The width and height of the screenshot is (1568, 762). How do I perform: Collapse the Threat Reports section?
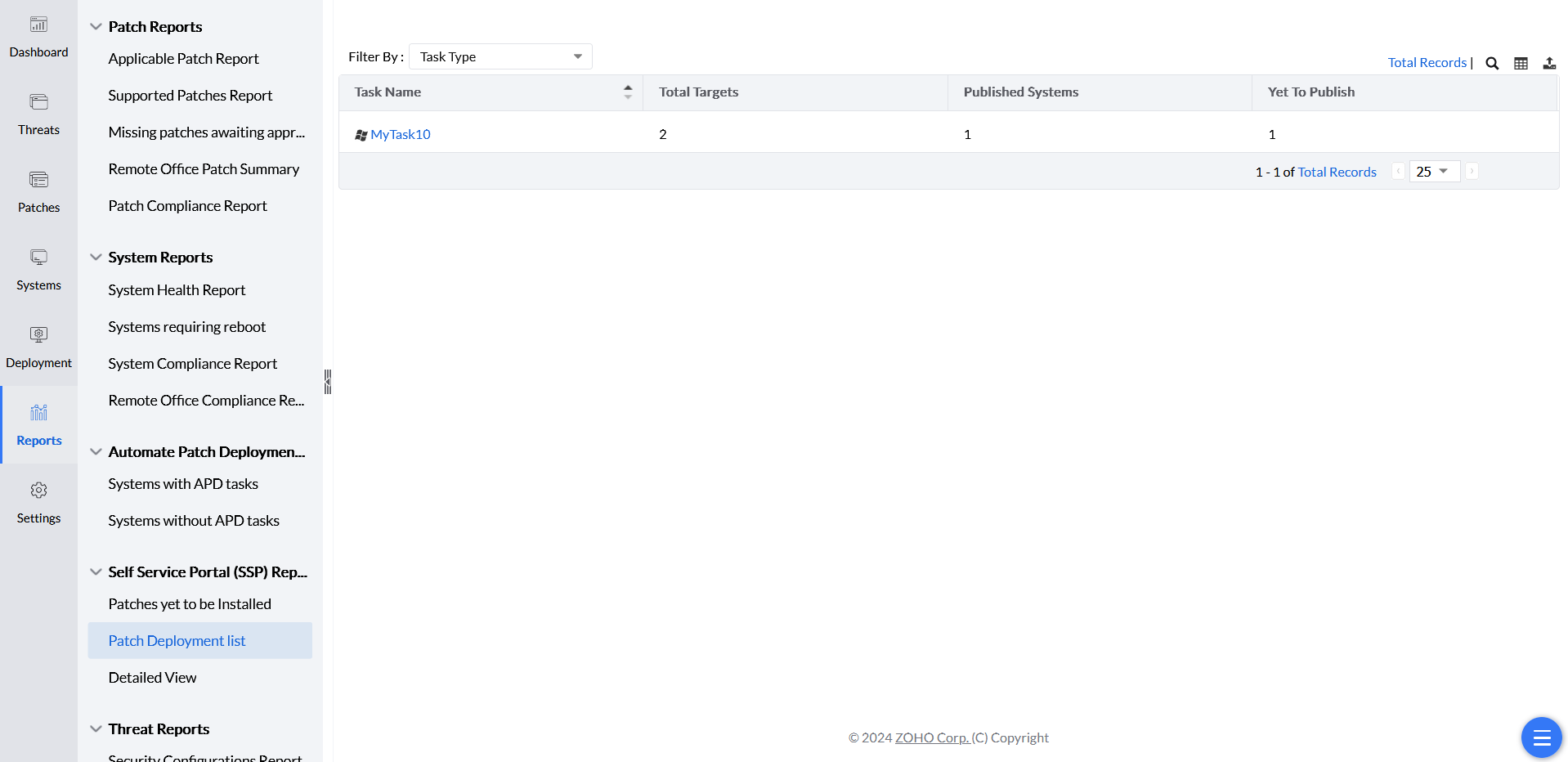pos(96,728)
